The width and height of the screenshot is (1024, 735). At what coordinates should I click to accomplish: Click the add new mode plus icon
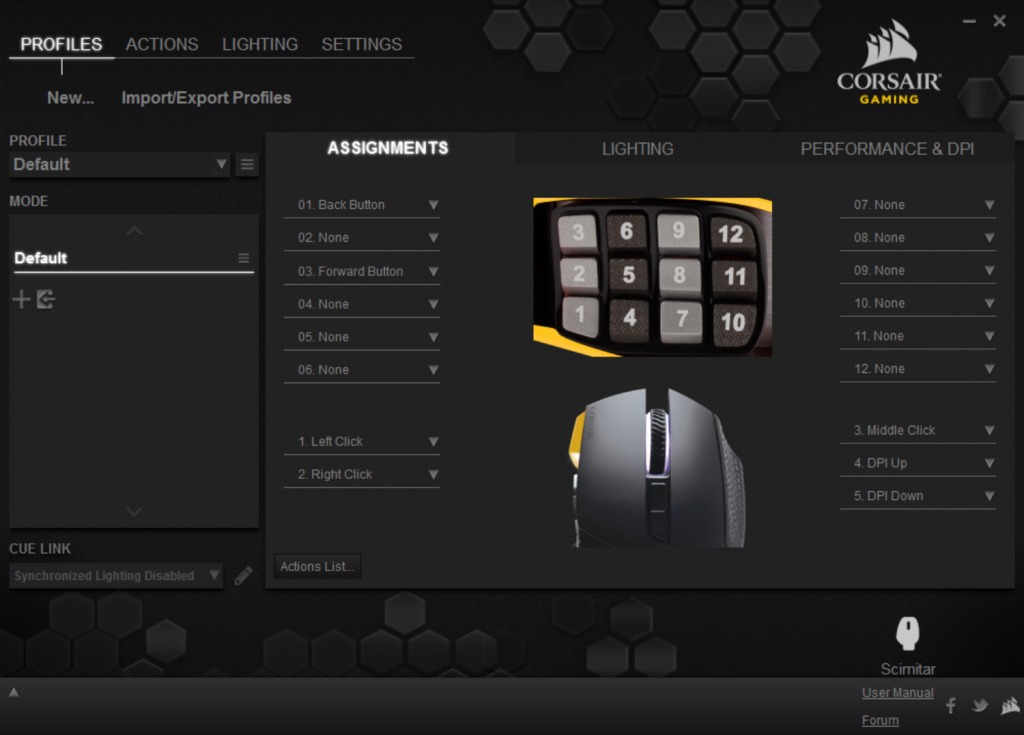(x=20, y=299)
